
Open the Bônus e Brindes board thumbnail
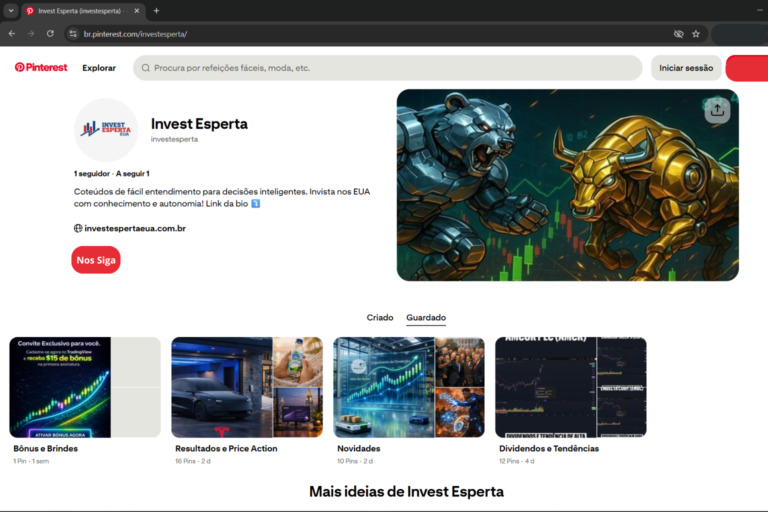point(85,387)
